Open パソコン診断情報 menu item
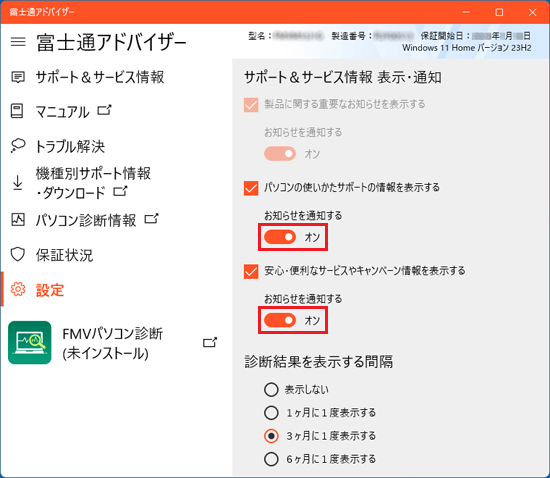This screenshot has height=478, width=550. [x=86, y=220]
